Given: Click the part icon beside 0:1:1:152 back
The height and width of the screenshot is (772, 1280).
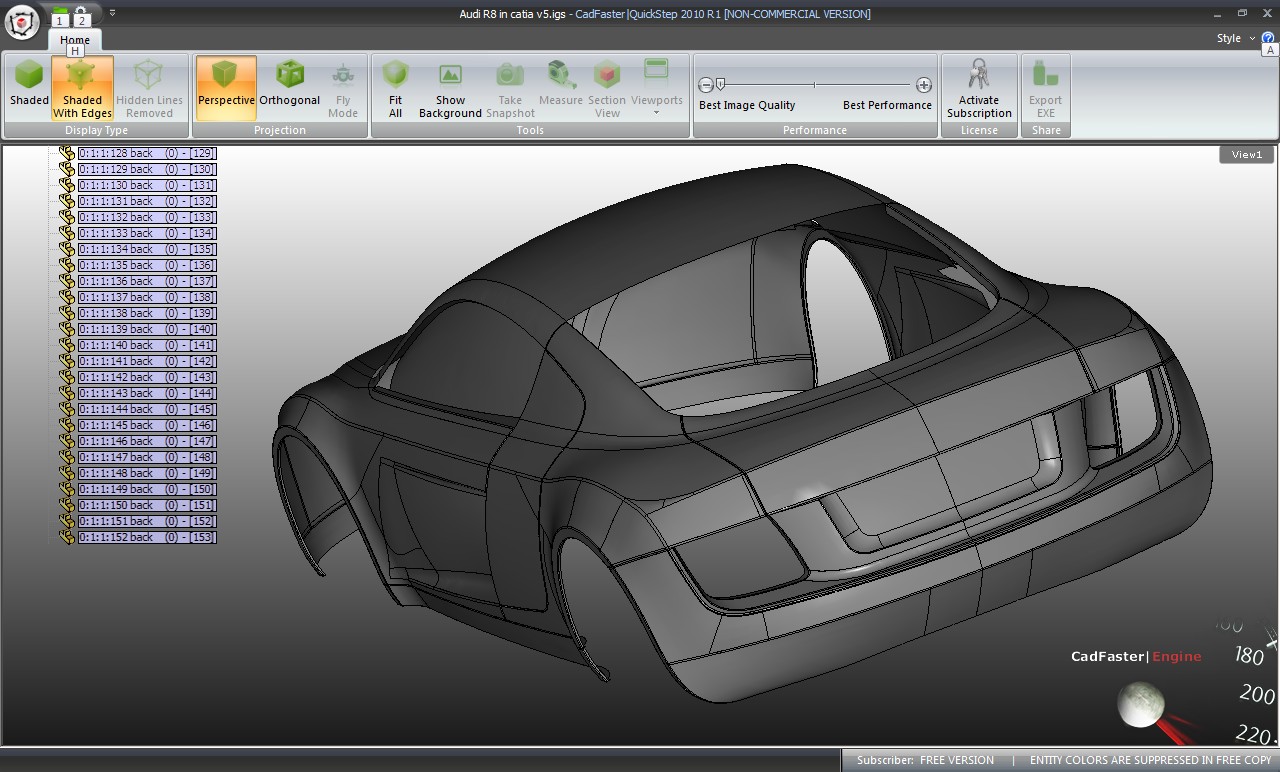Looking at the screenshot, I should [67, 537].
